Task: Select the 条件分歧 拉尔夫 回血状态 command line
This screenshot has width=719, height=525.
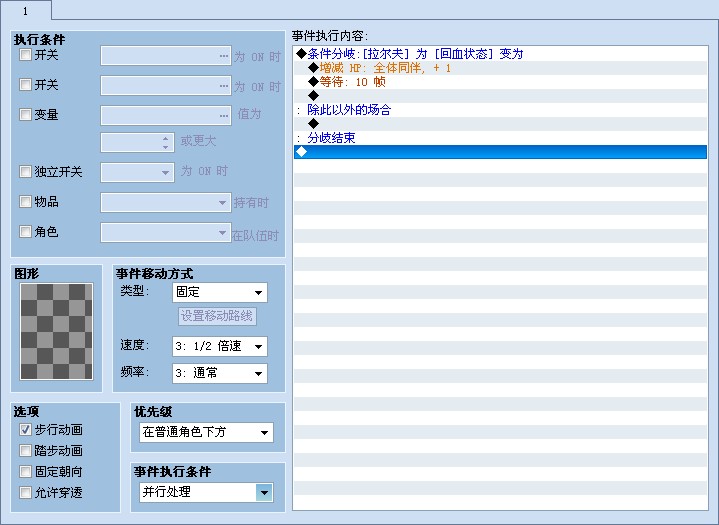Action: coord(500,54)
